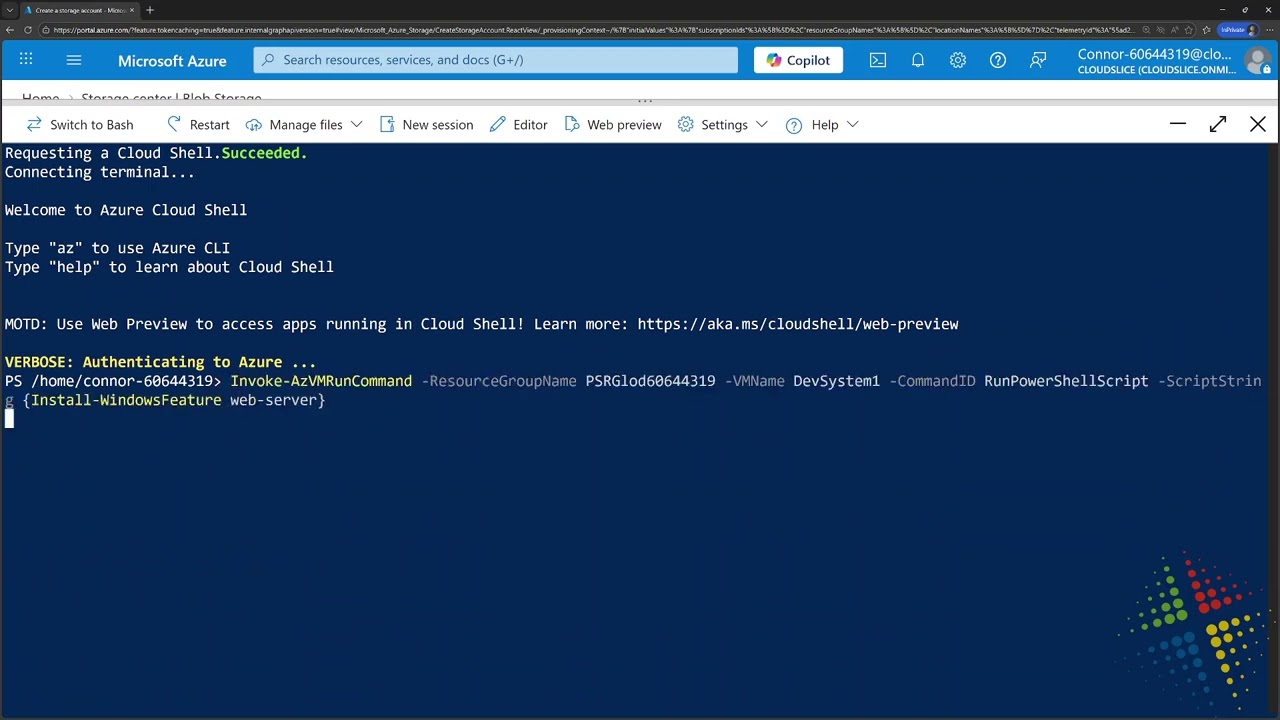Open Copilot
Viewport: 1280px width, 720px height.
pos(798,60)
